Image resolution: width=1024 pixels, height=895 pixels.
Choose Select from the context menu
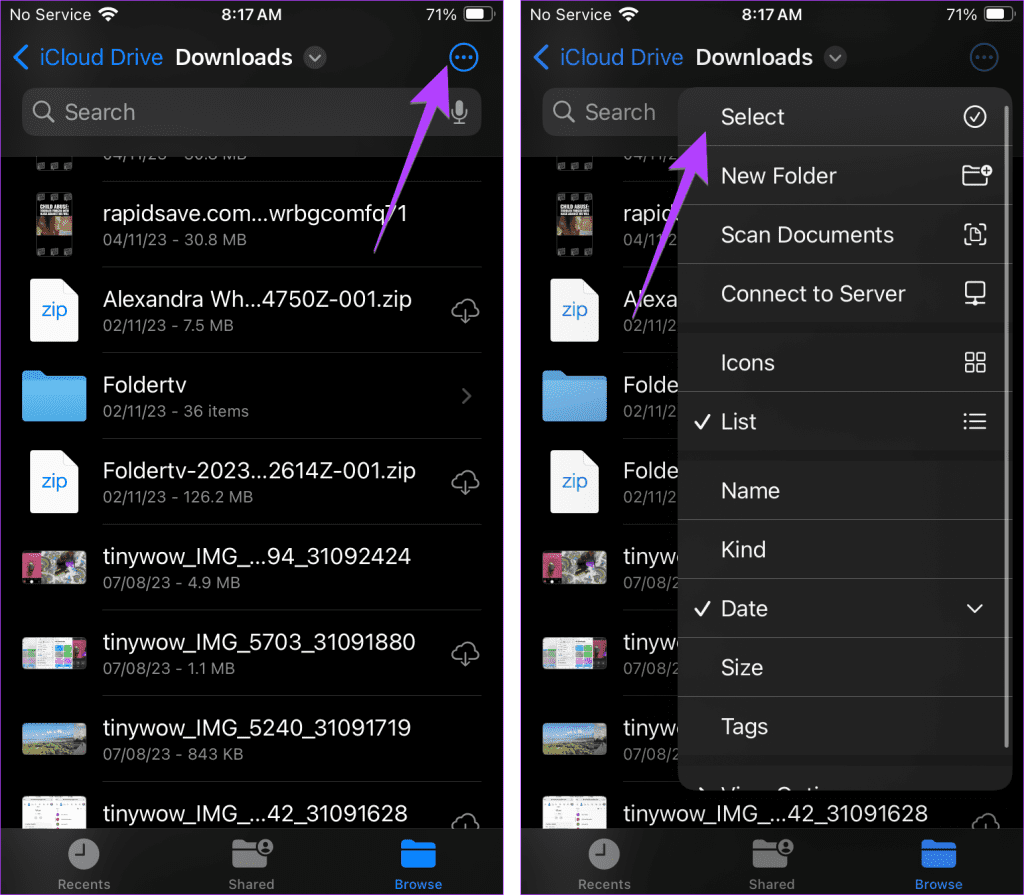tap(752, 116)
